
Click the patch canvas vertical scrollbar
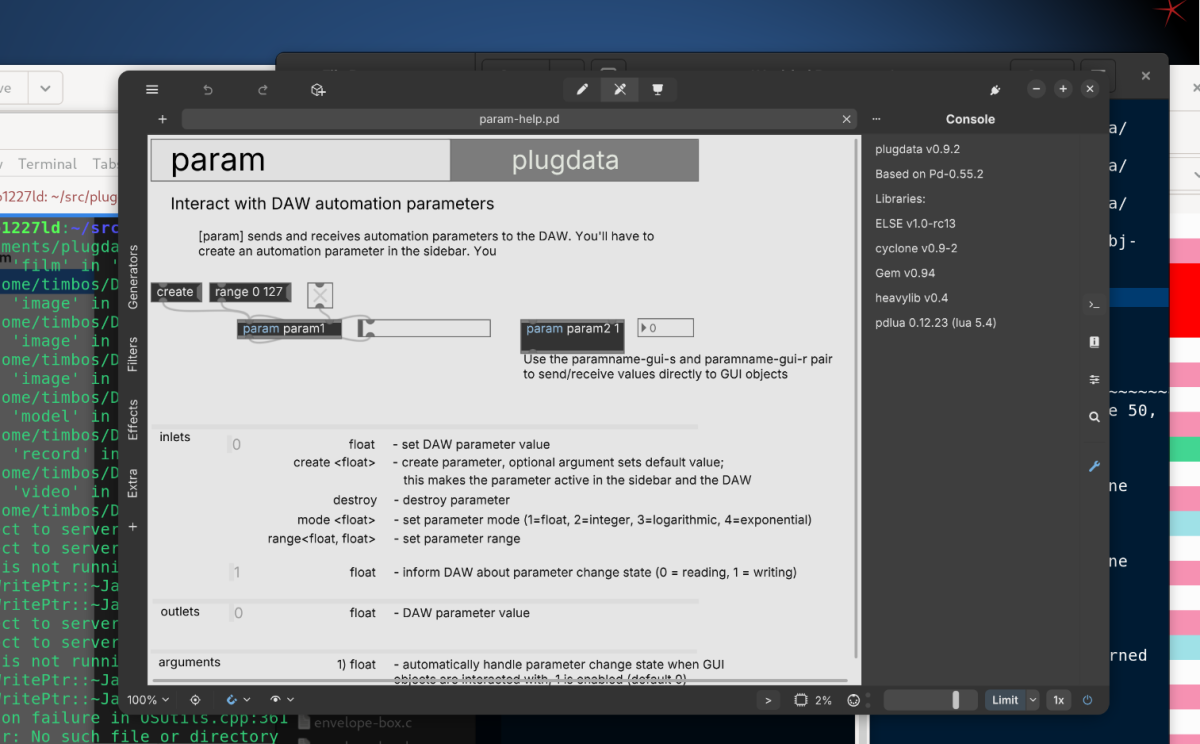(x=855, y=395)
